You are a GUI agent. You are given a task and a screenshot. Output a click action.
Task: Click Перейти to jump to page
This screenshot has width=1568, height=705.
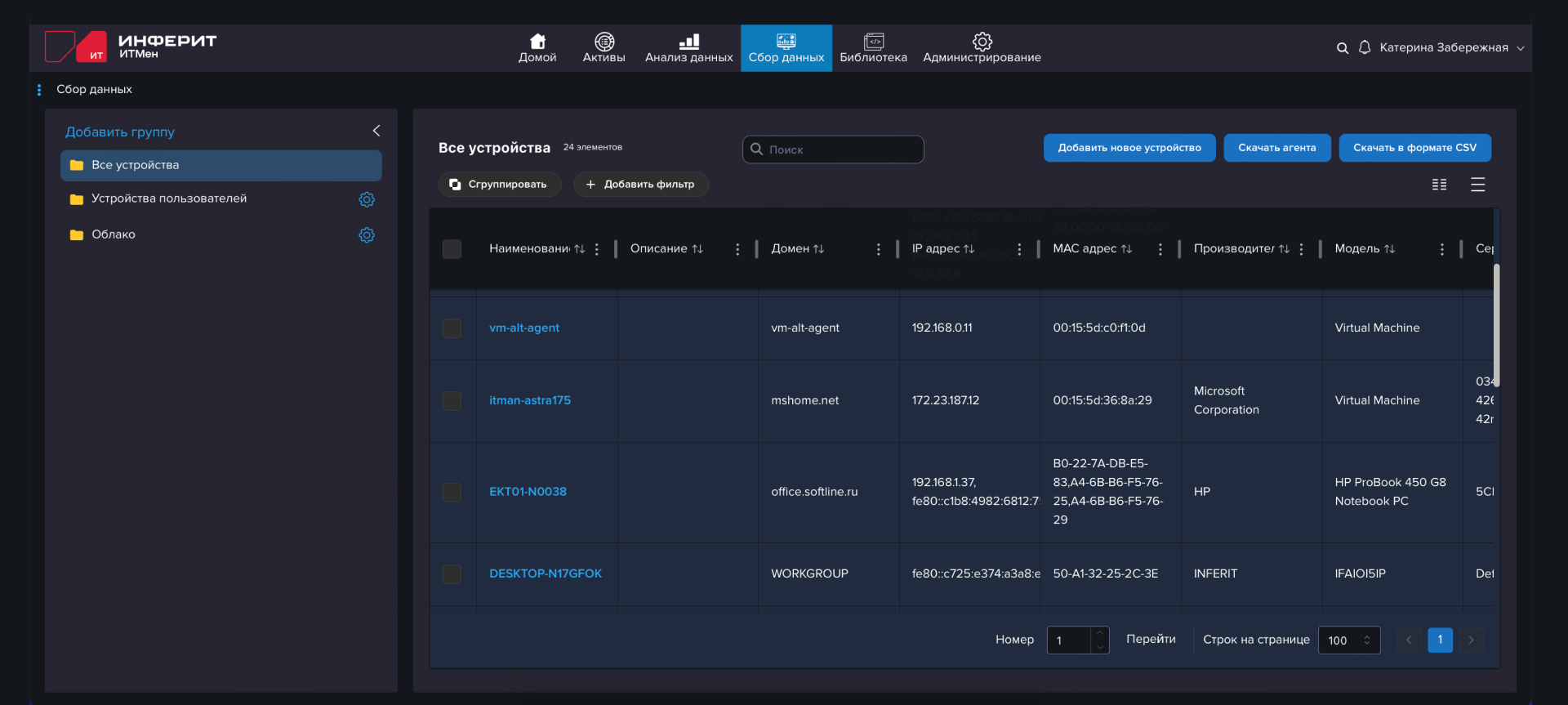[1151, 640]
